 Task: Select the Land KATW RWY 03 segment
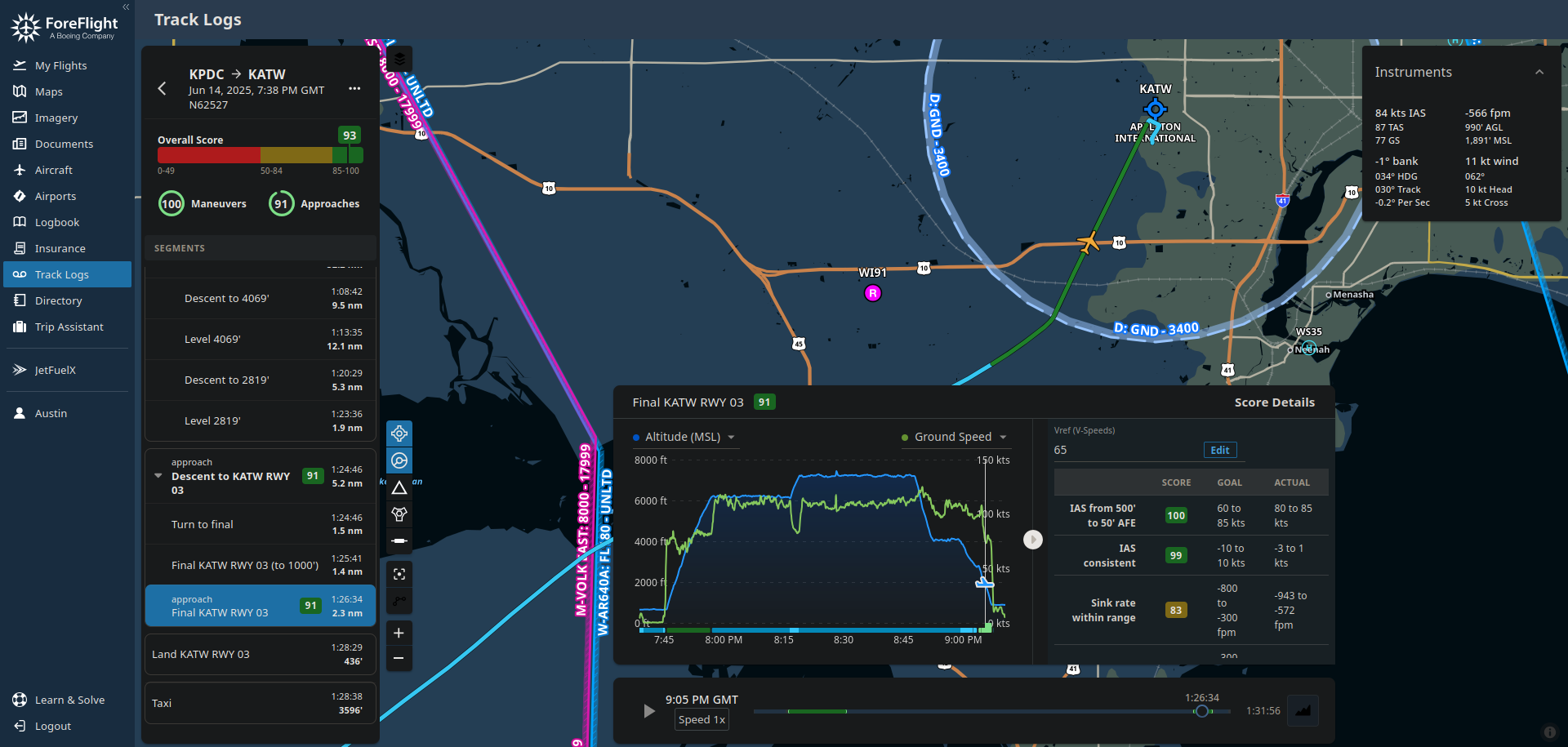(x=261, y=654)
